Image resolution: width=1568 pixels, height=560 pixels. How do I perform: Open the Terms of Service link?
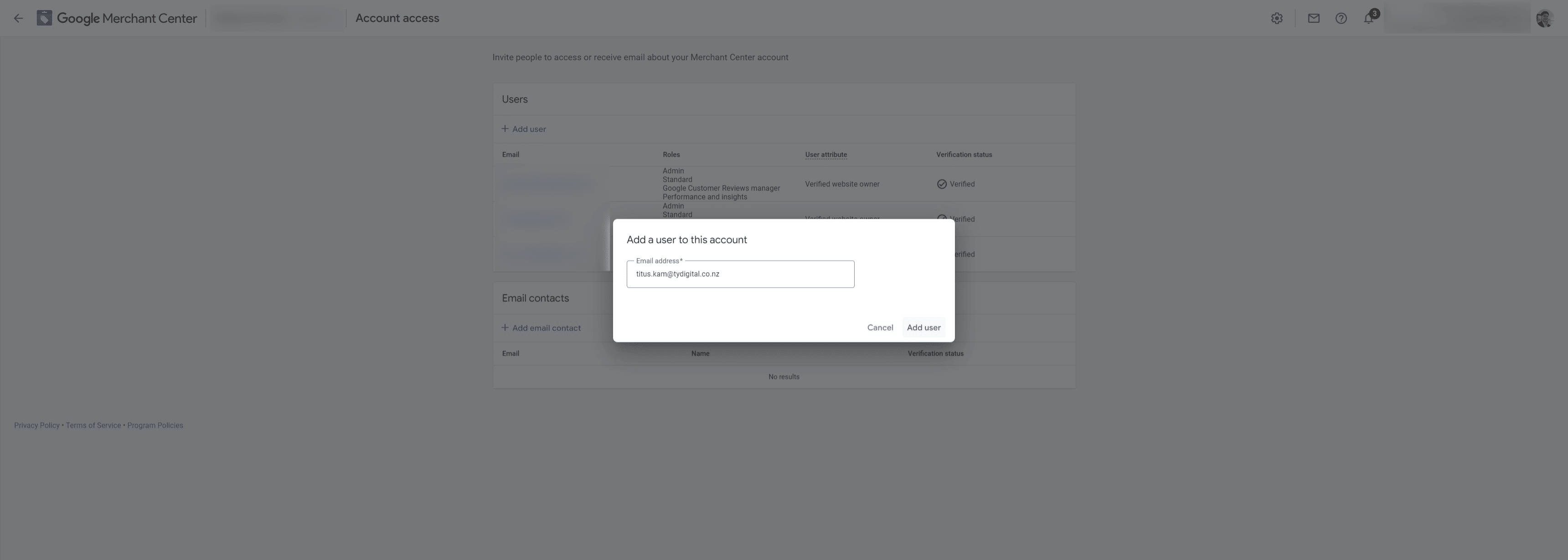[x=93, y=425]
